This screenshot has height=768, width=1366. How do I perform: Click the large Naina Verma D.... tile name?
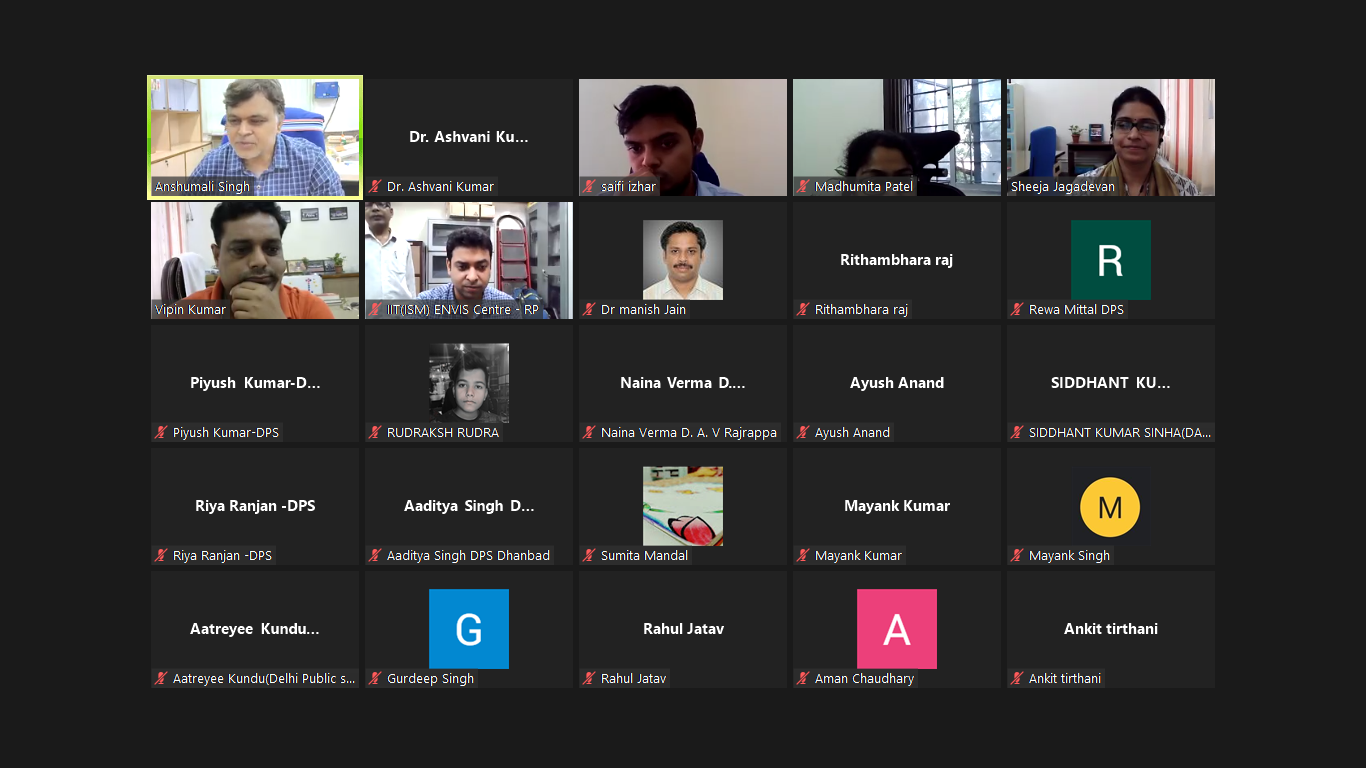683,383
